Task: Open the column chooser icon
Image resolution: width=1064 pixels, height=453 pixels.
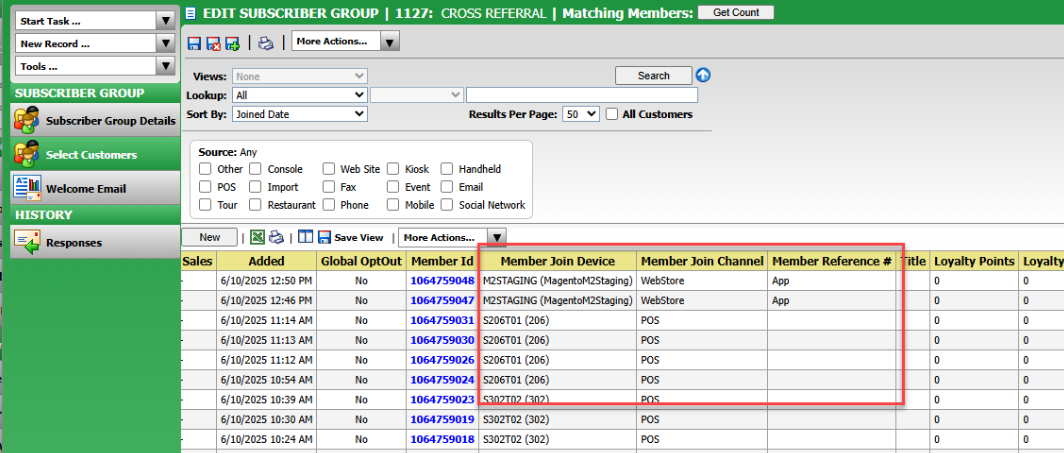Action: 306,237
